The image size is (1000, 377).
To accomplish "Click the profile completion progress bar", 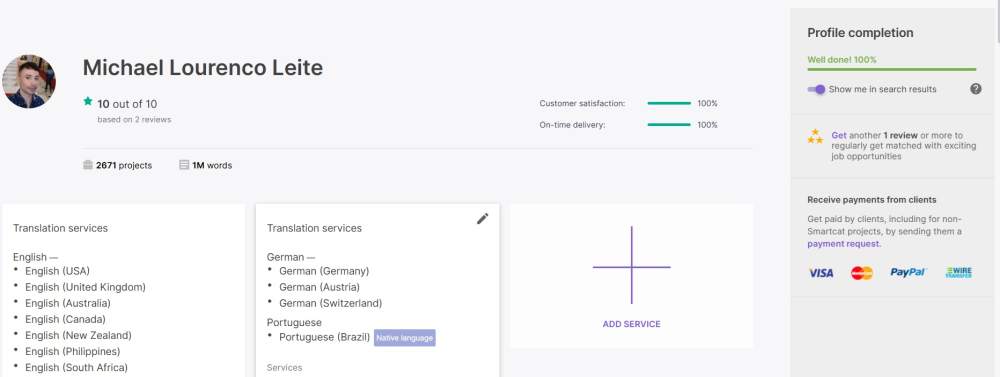I will pyautogui.click(x=892, y=69).
